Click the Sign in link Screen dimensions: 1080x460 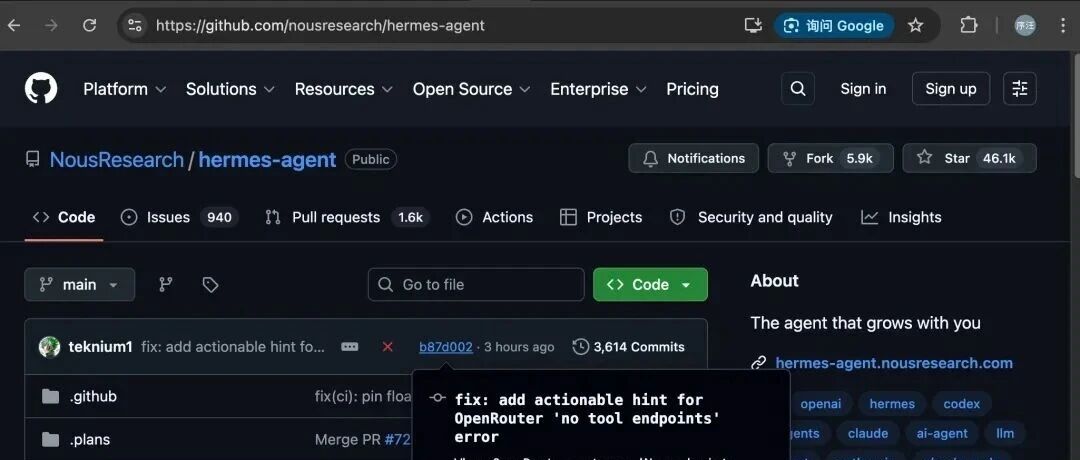point(863,89)
